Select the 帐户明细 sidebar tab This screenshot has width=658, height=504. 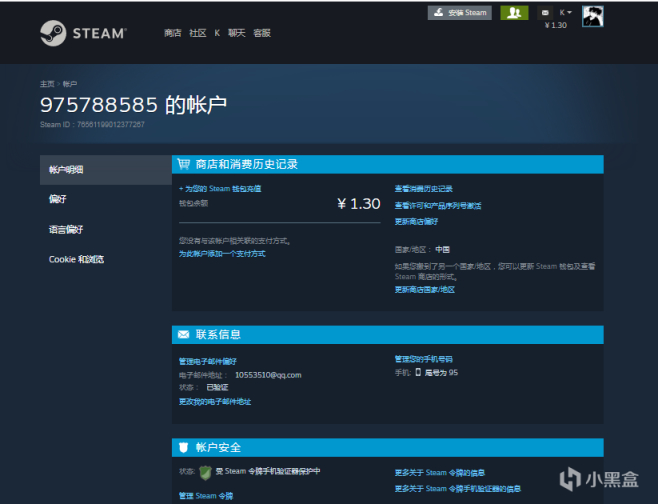[x=106, y=170]
